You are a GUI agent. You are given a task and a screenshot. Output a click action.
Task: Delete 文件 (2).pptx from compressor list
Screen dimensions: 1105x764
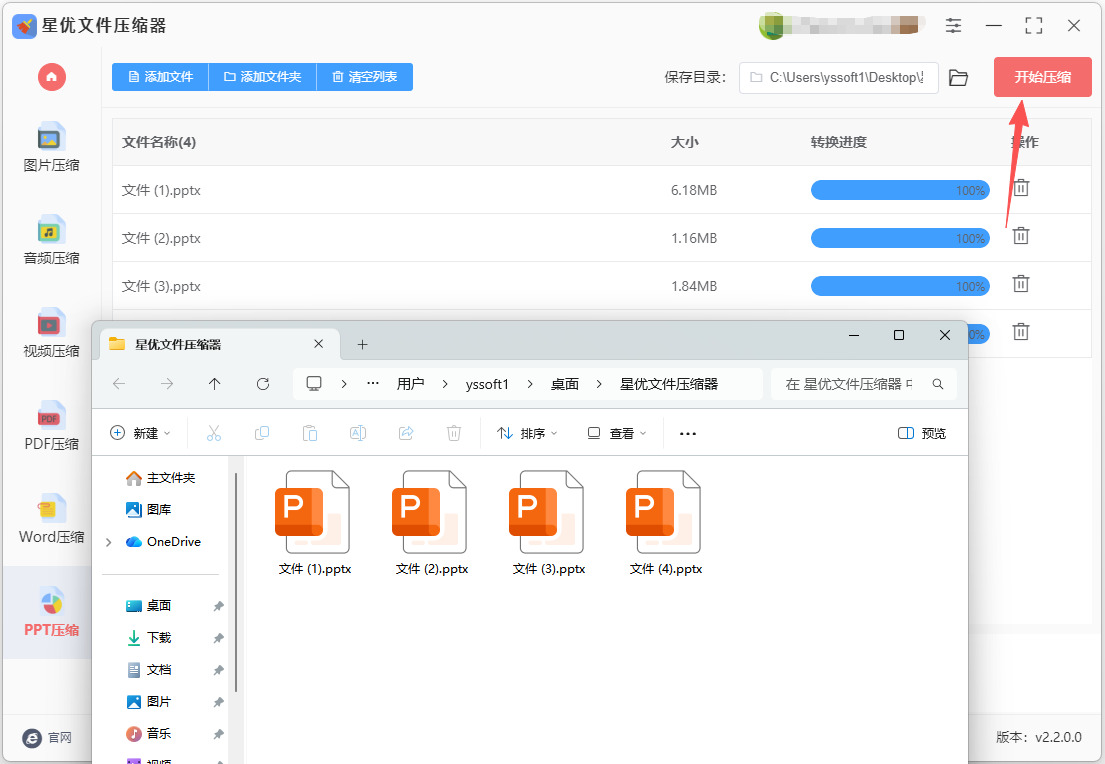pyautogui.click(x=1021, y=236)
